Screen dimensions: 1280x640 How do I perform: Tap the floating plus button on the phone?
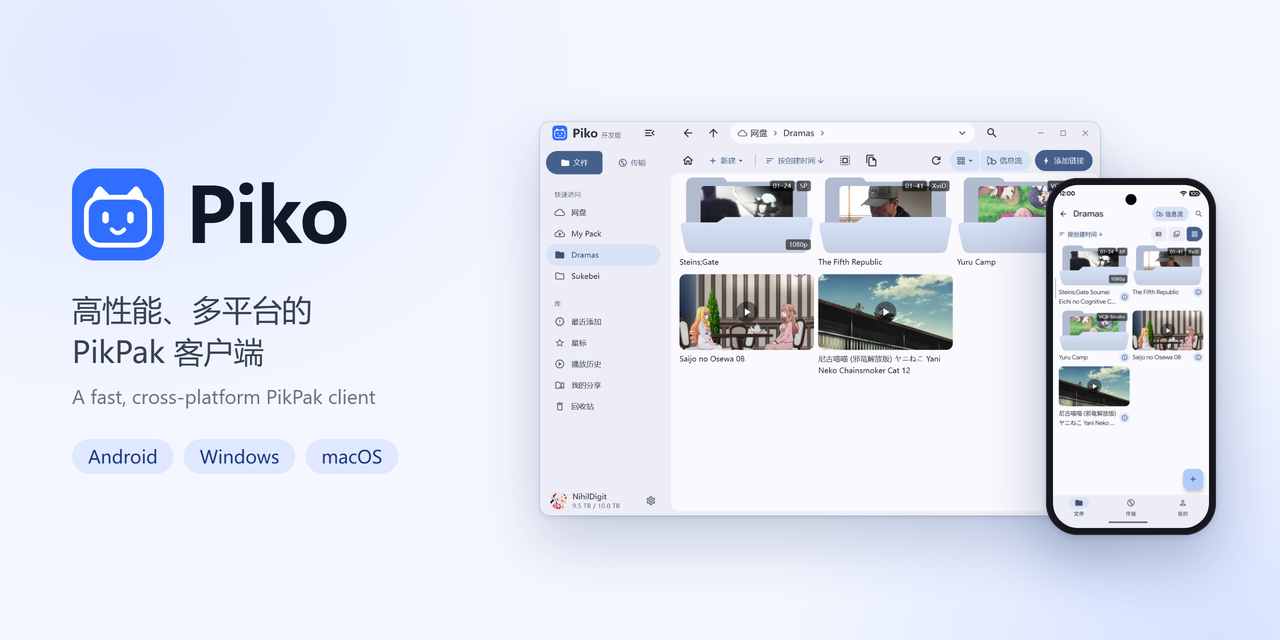pos(1192,479)
